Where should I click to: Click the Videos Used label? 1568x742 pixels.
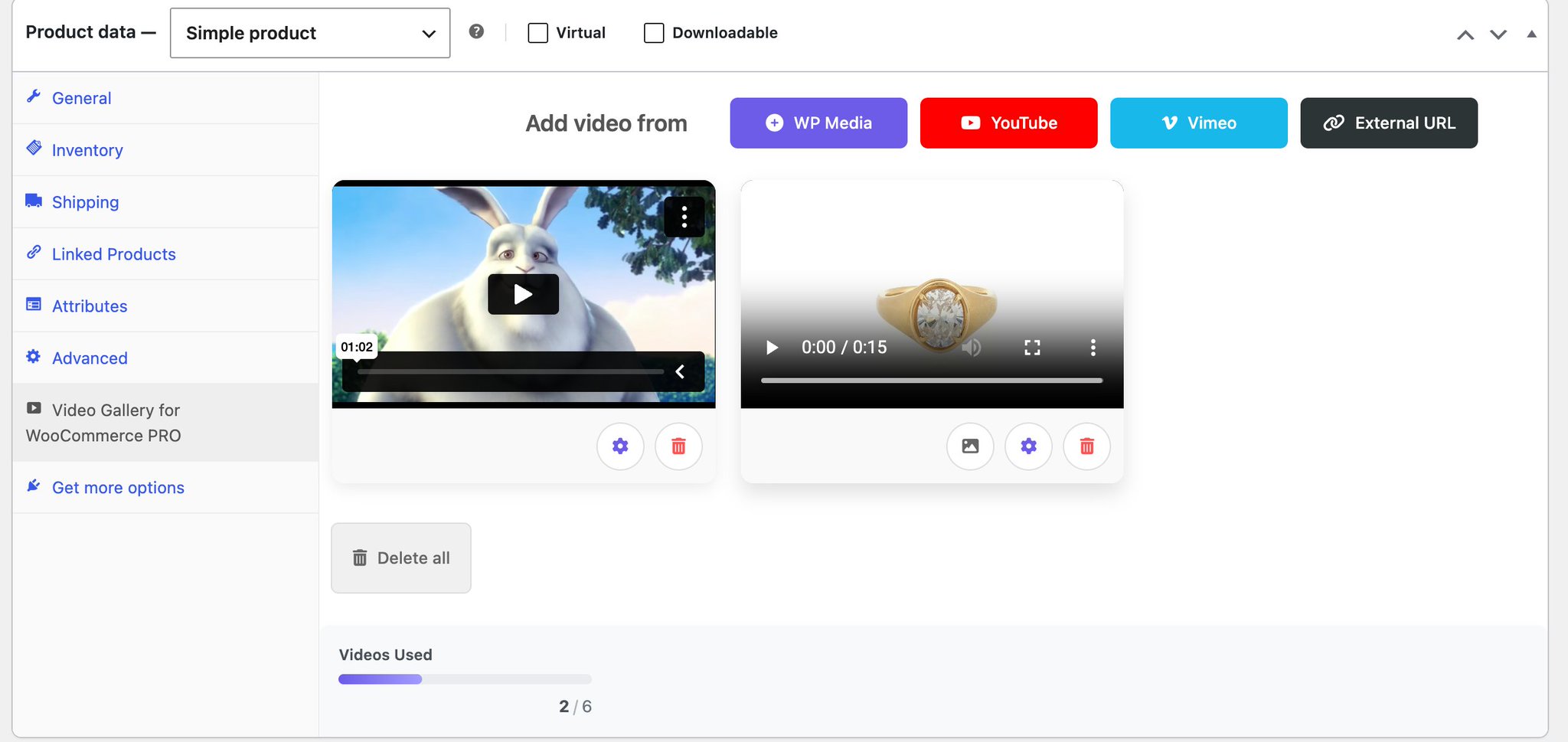click(385, 655)
